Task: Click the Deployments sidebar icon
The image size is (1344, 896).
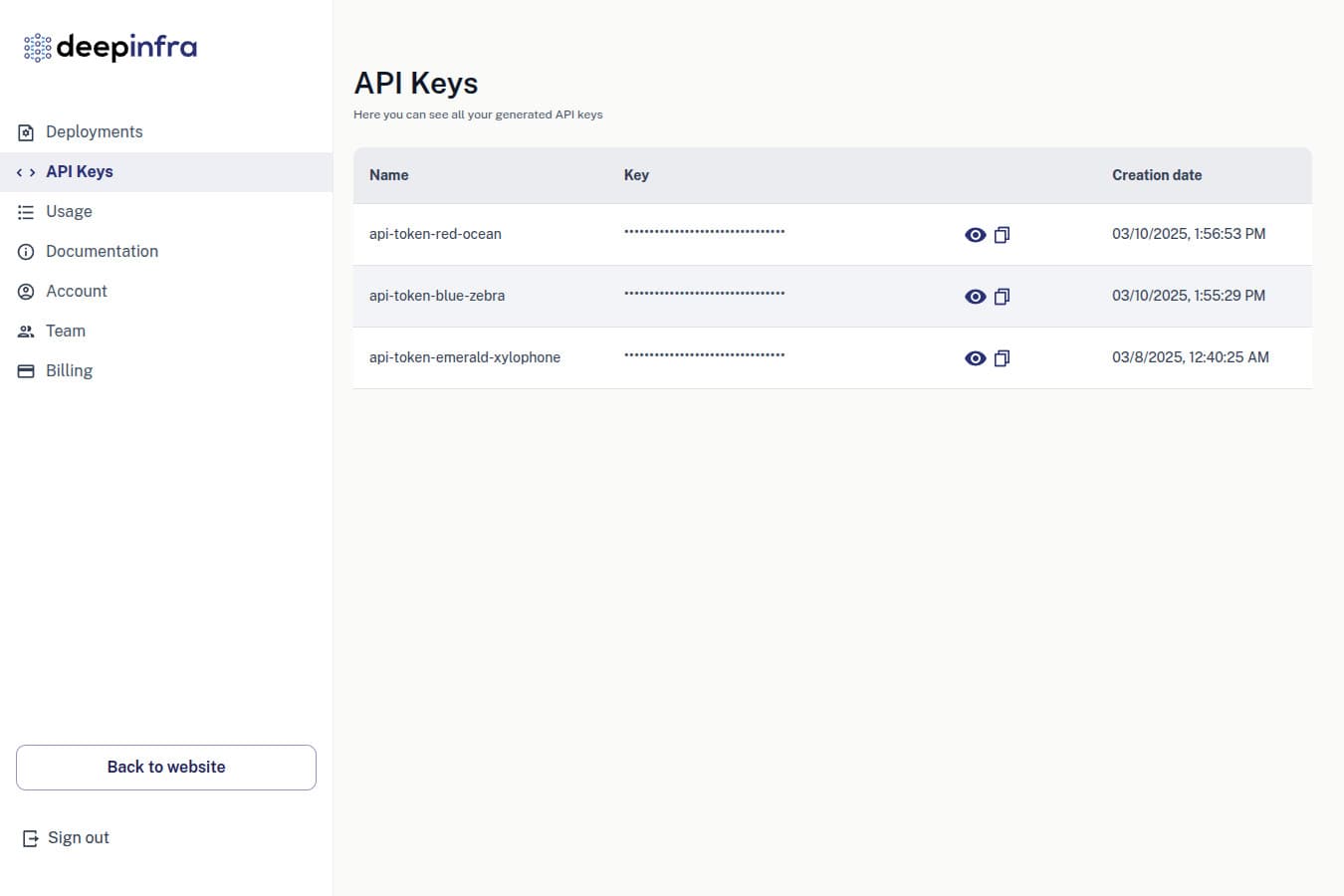Action: [x=26, y=132]
